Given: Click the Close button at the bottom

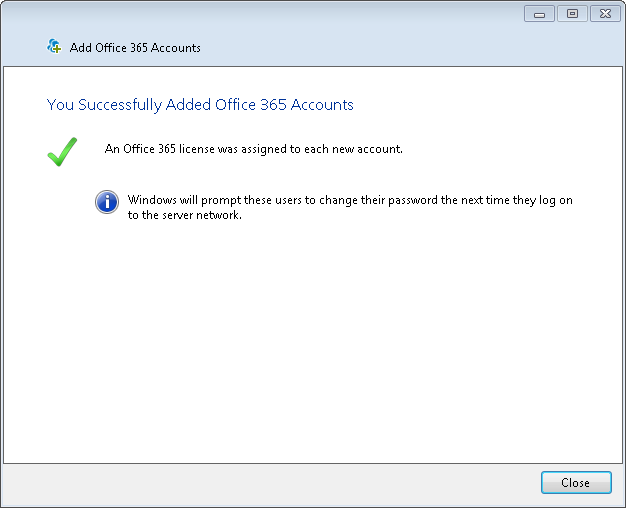Looking at the screenshot, I should (x=575, y=483).
